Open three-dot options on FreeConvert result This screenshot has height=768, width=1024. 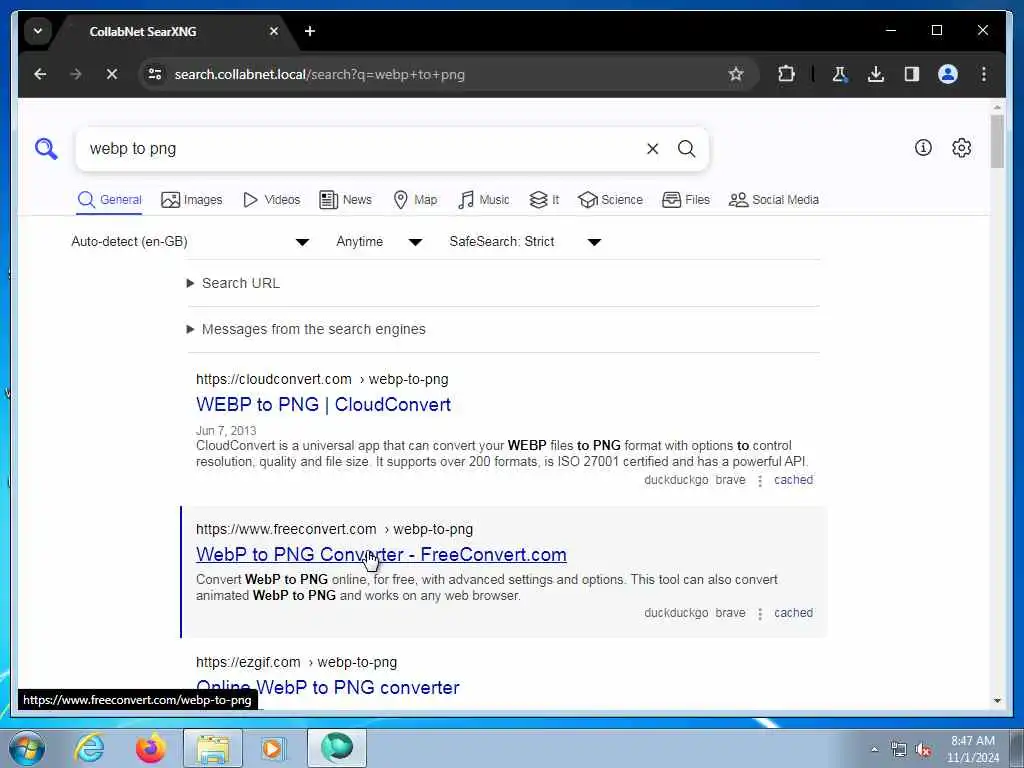760,615
